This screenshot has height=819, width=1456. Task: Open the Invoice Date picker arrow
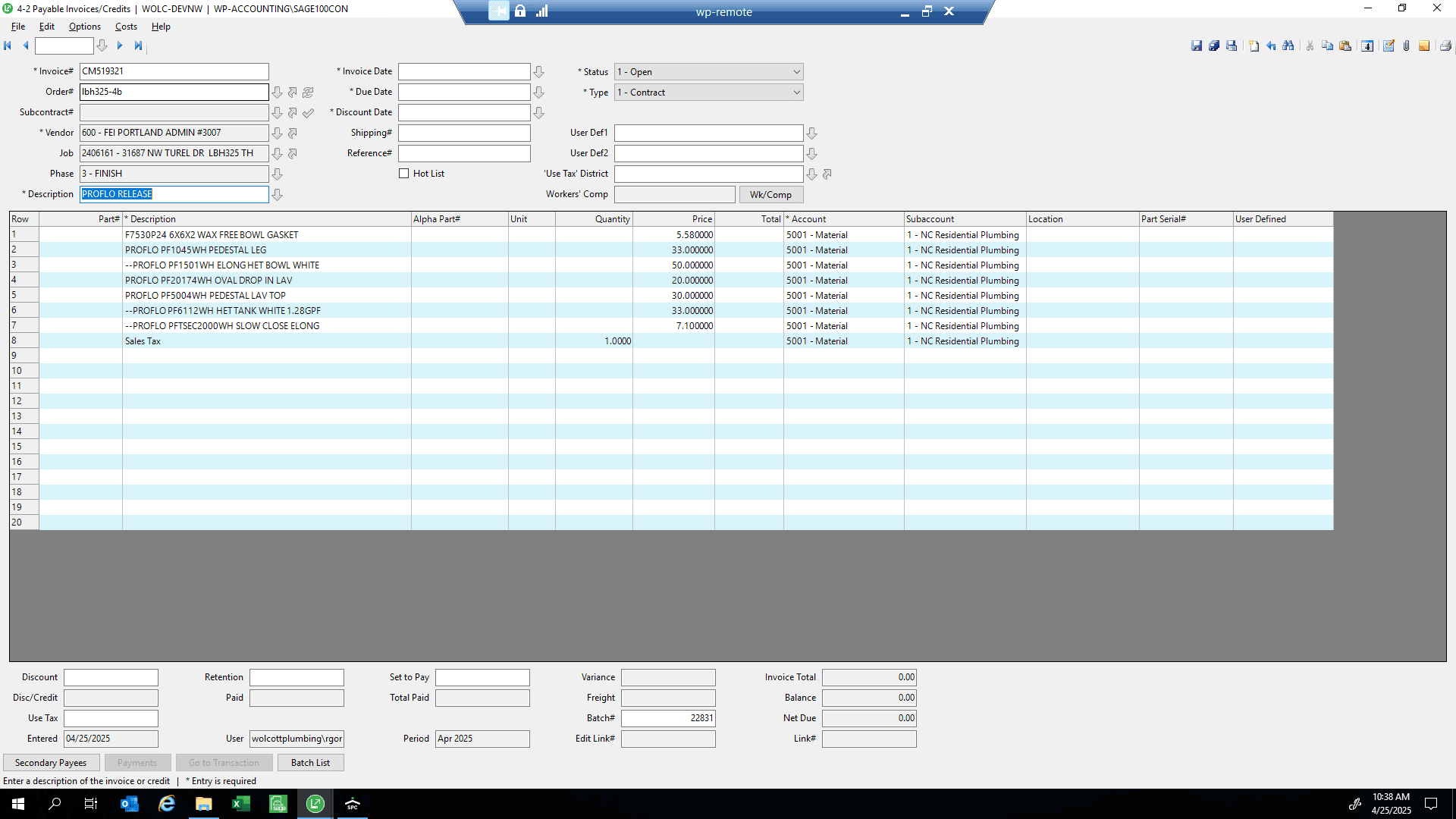pos(539,72)
